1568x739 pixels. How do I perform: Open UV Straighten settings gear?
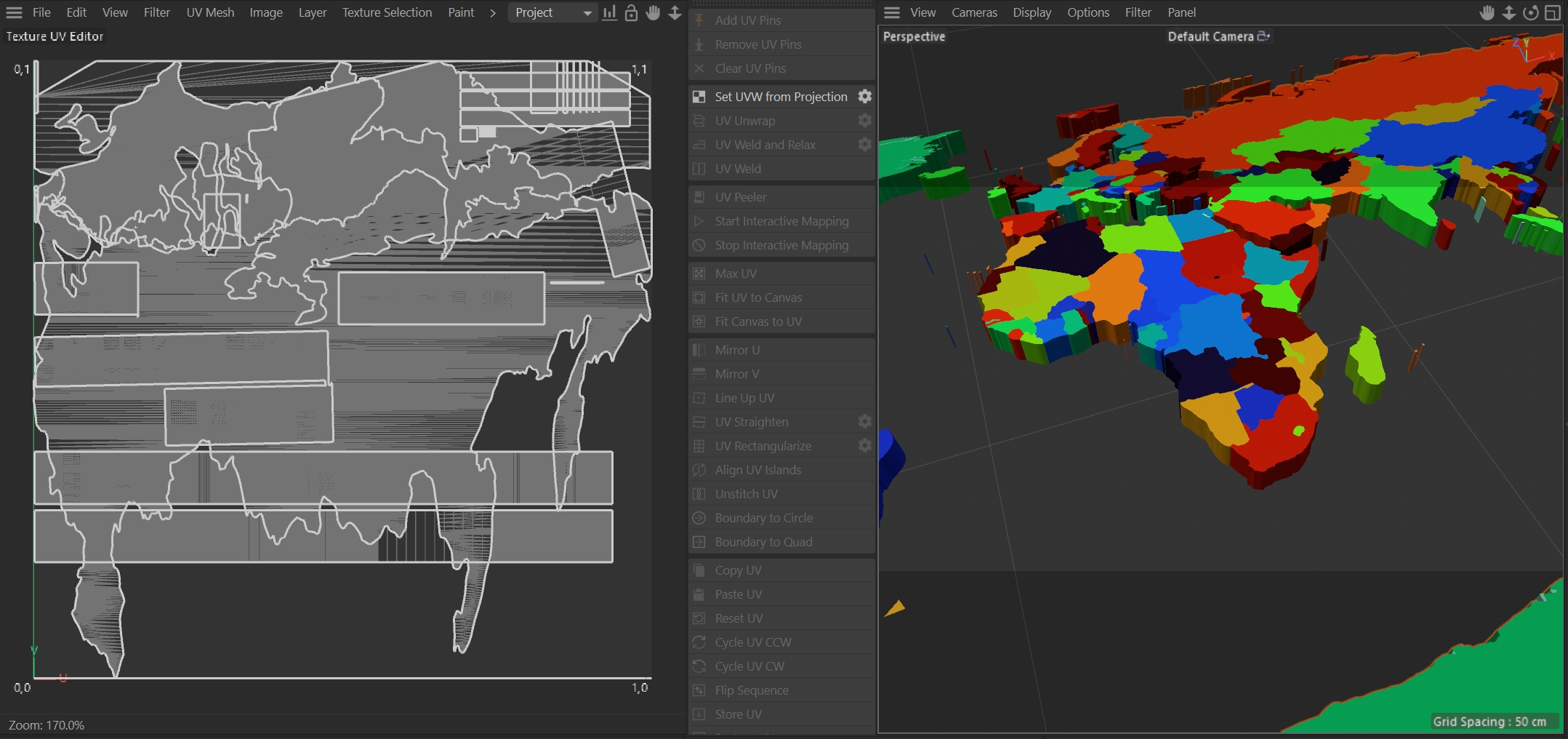pos(864,421)
